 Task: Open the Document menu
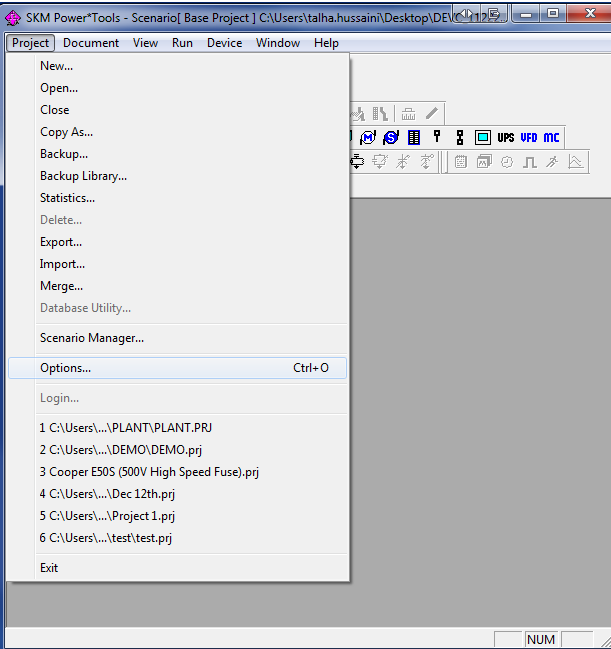(x=91, y=43)
